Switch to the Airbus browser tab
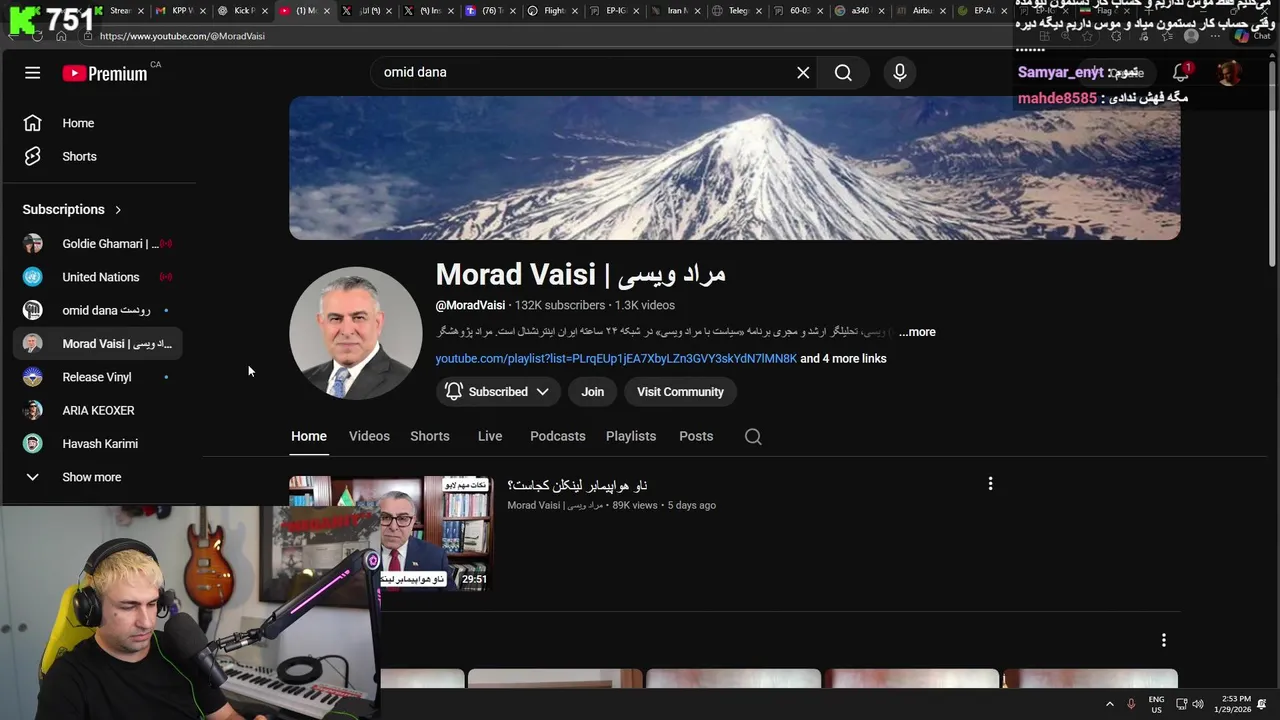The width and height of the screenshot is (1280, 720). (x=920, y=11)
